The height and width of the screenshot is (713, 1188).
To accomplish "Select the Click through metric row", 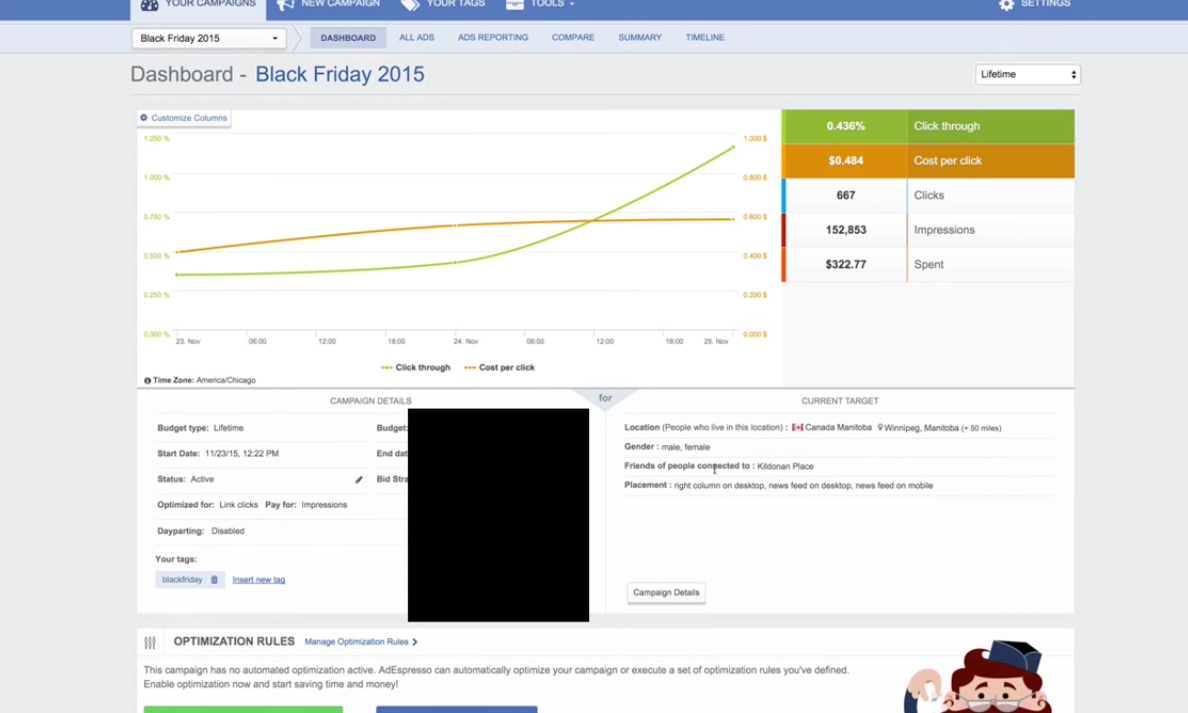I will pyautogui.click(x=928, y=127).
